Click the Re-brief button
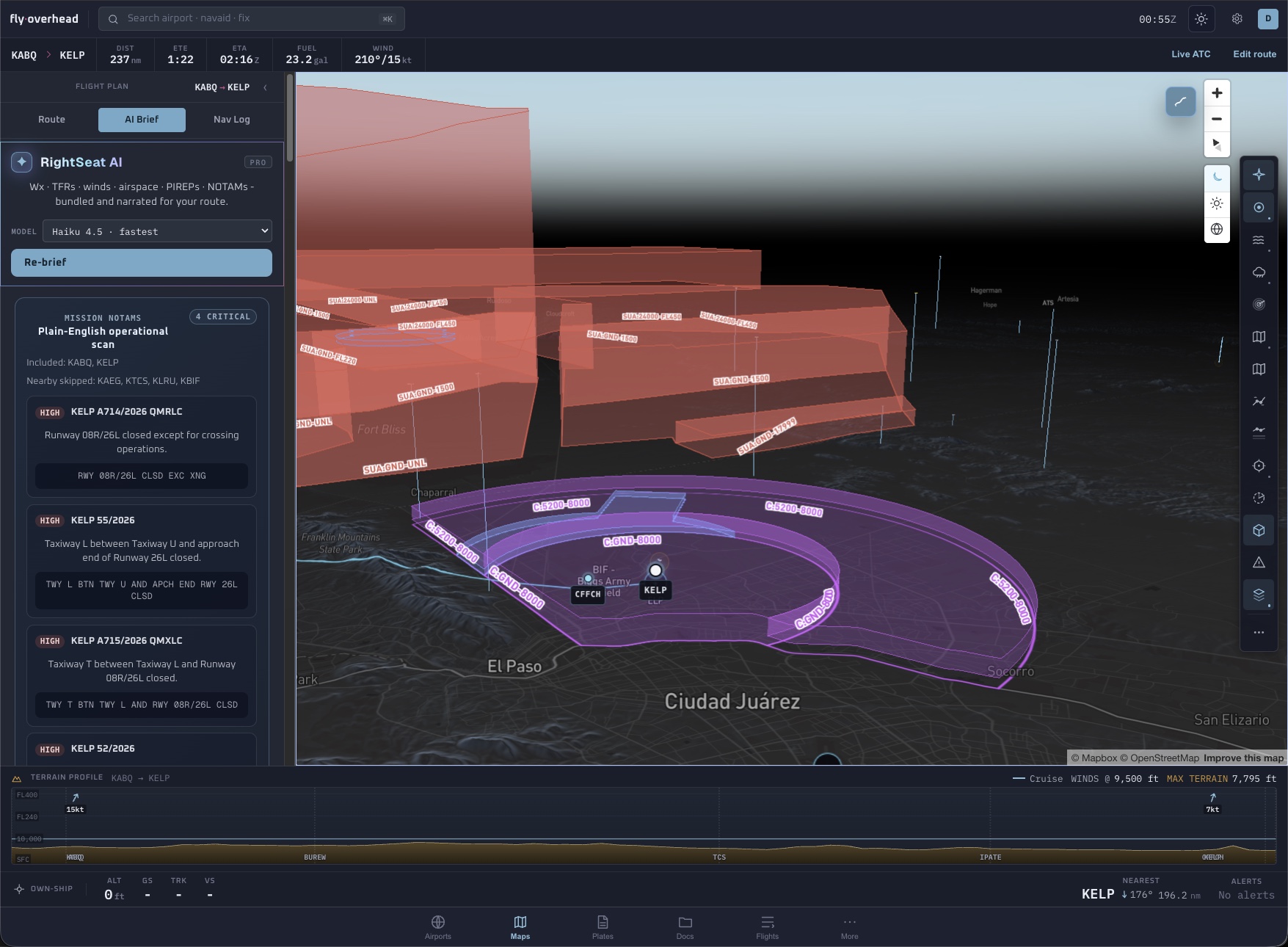The width and height of the screenshot is (1288, 947). pos(142,263)
